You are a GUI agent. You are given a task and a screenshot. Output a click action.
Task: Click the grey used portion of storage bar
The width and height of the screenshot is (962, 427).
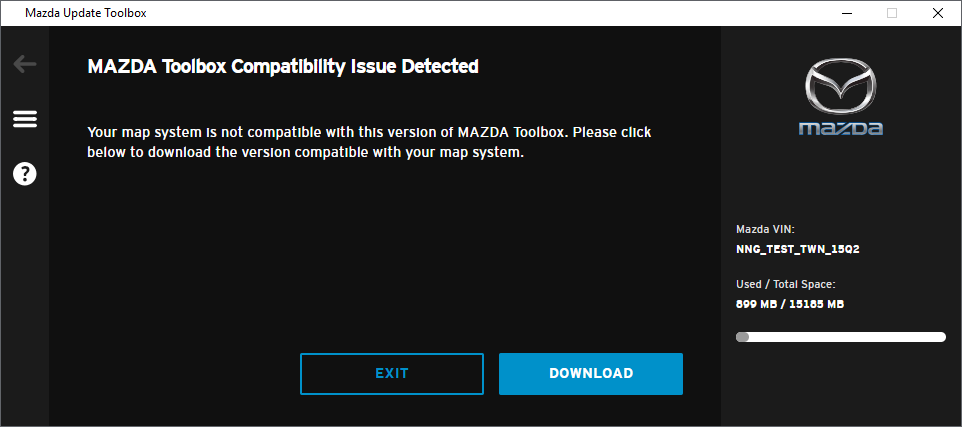click(x=742, y=337)
